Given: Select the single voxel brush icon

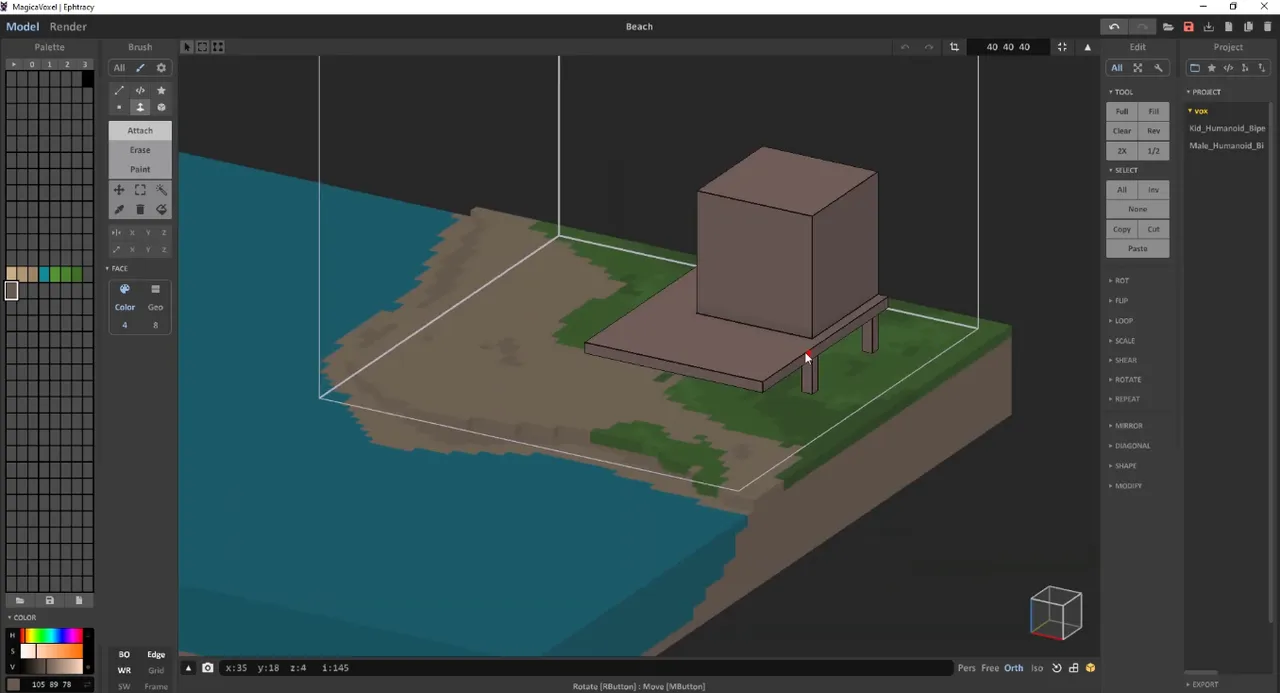Looking at the screenshot, I should (119, 107).
